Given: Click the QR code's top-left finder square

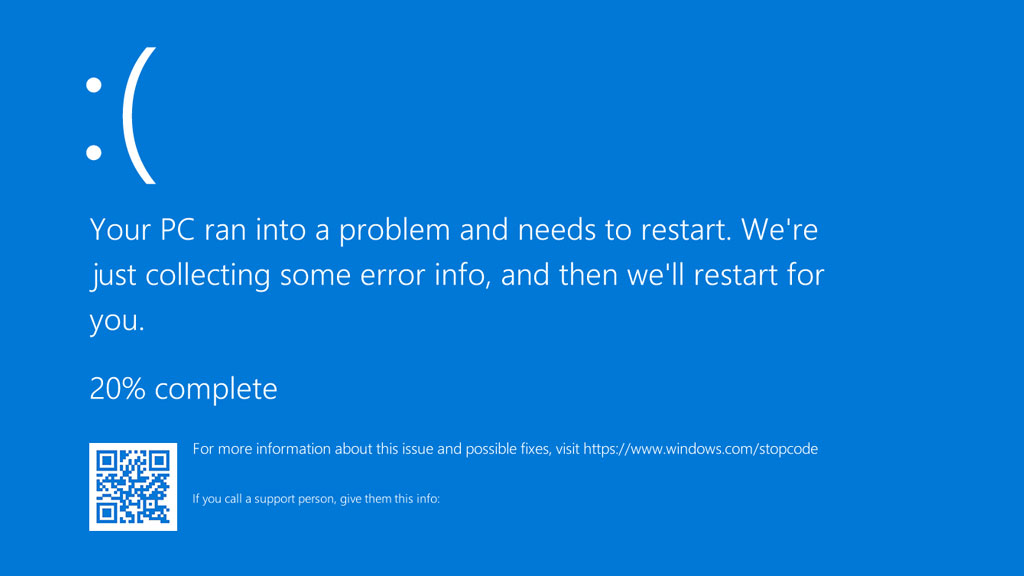Looking at the screenshot, I should point(107,461).
